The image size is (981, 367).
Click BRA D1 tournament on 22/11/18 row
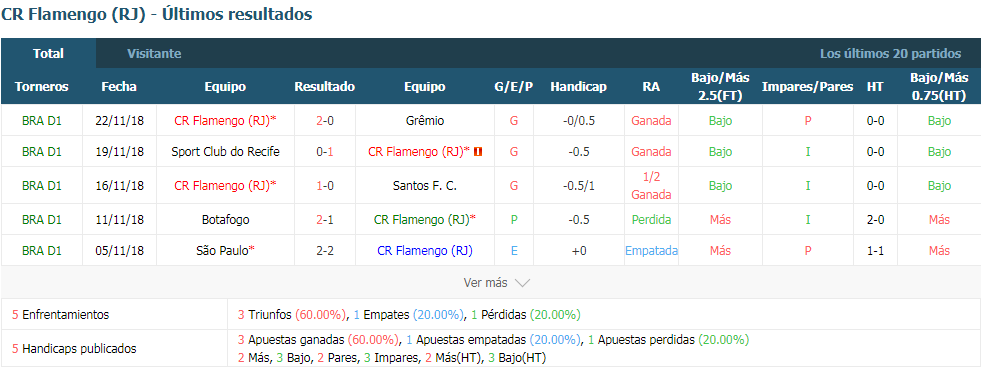click(x=42, y=121)
